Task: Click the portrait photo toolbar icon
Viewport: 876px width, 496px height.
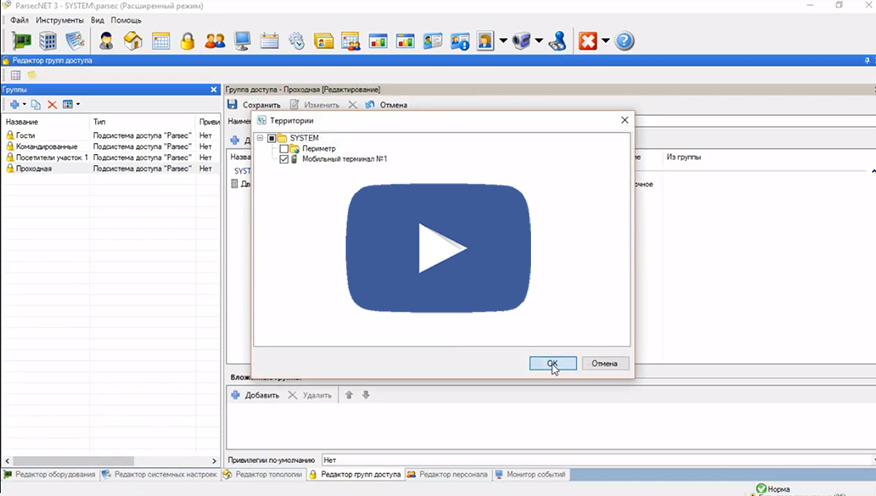Action: click(x=485, y=41)
